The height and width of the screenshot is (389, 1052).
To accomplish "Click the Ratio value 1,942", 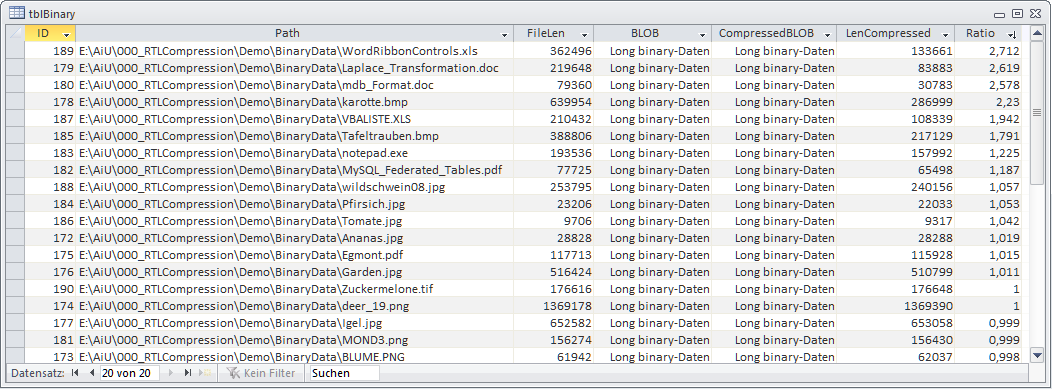I will point(1004,119).
